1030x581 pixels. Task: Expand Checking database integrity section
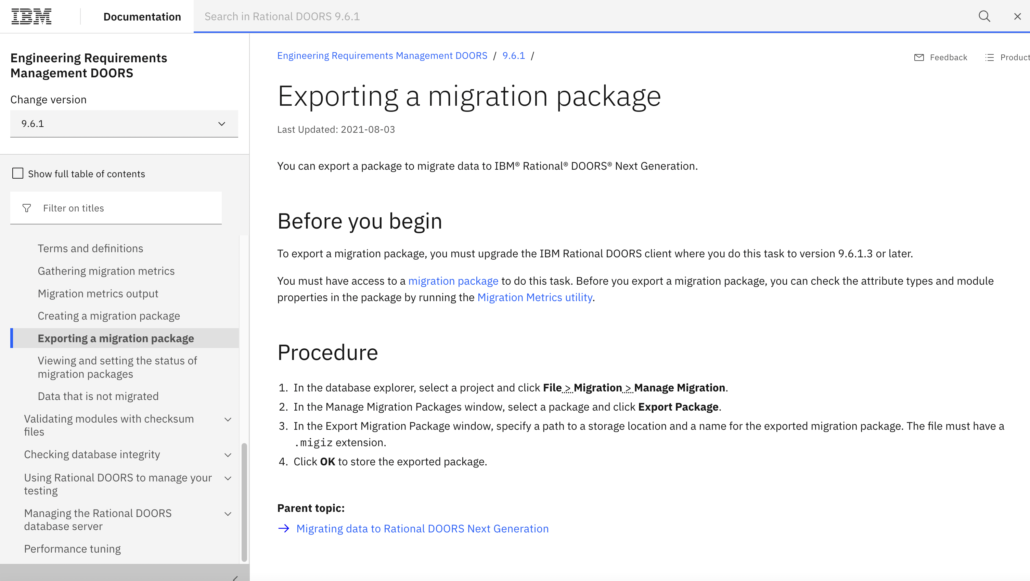(x=228, y=455)
